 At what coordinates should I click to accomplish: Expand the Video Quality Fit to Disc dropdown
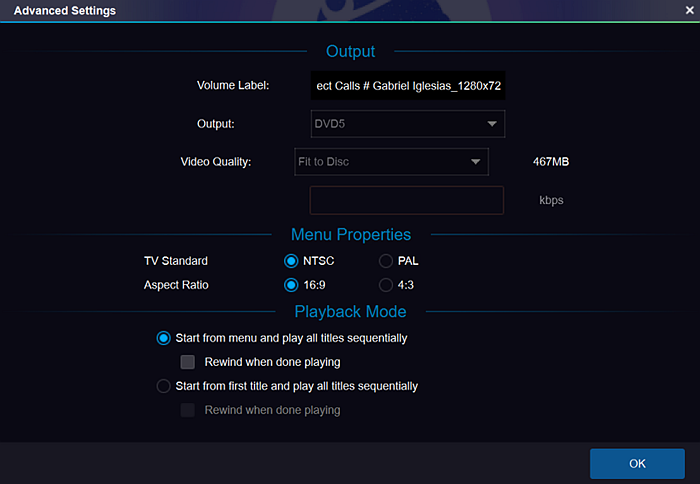coord(392,162)
